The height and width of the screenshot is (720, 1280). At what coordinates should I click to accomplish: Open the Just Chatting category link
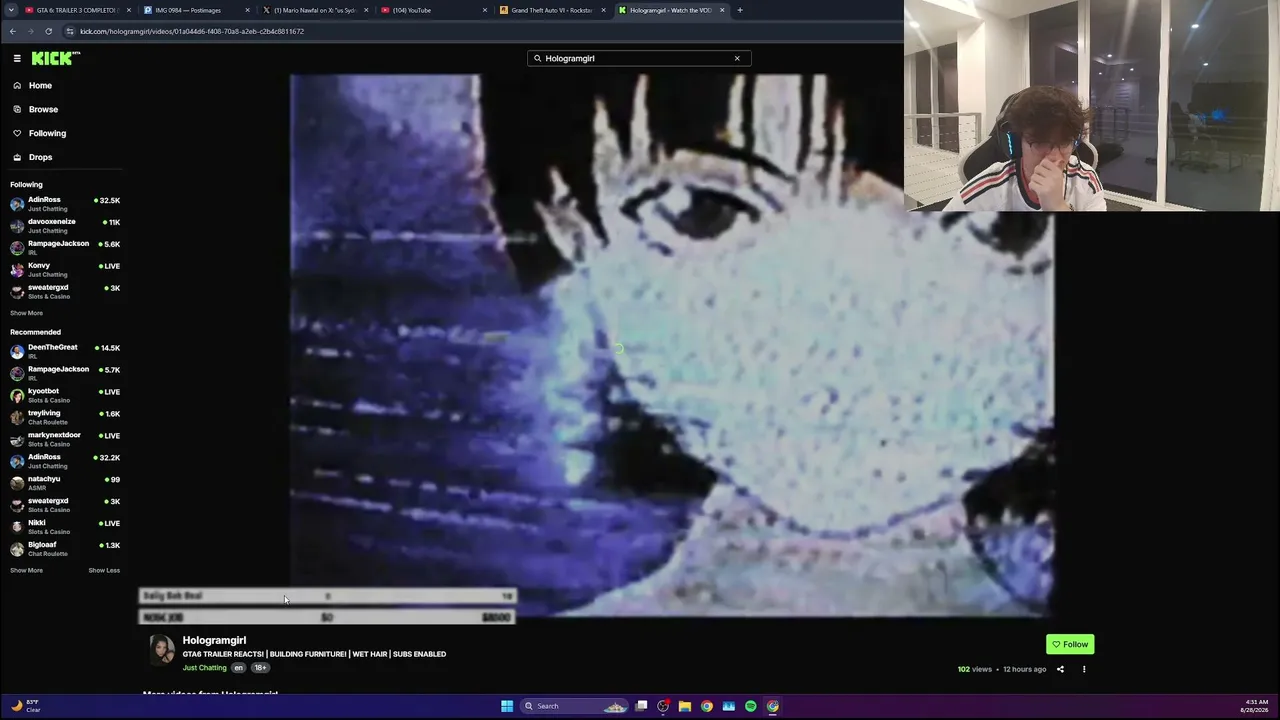tap(204, 668)
